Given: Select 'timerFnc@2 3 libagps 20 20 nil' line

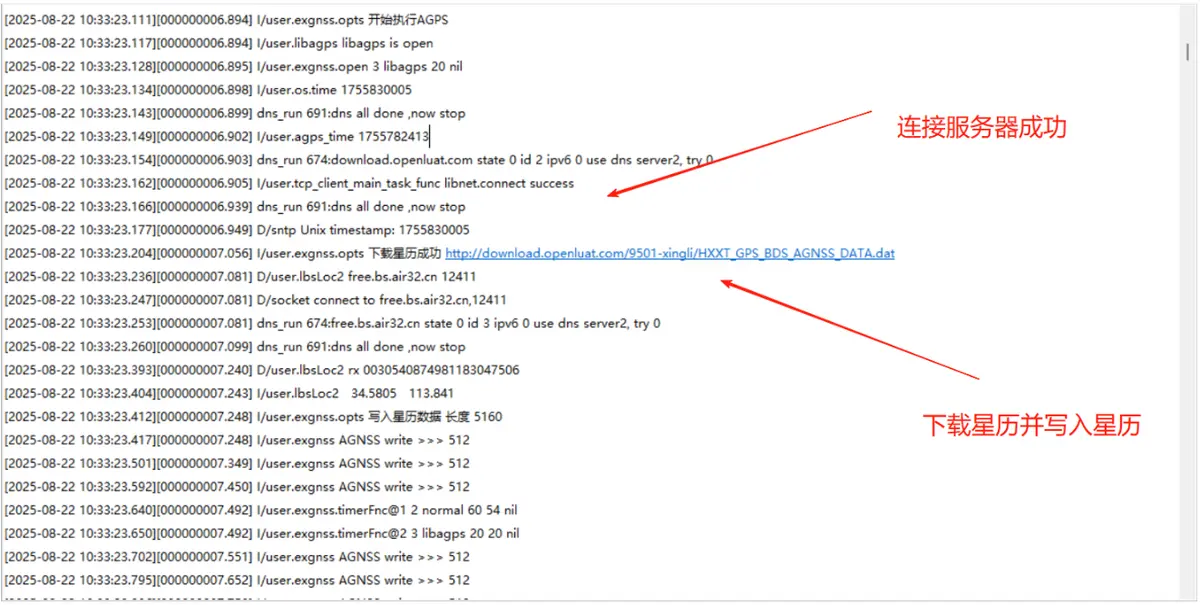Looking at the screenshot, I should pyautogui.click(x=262, y=533).
